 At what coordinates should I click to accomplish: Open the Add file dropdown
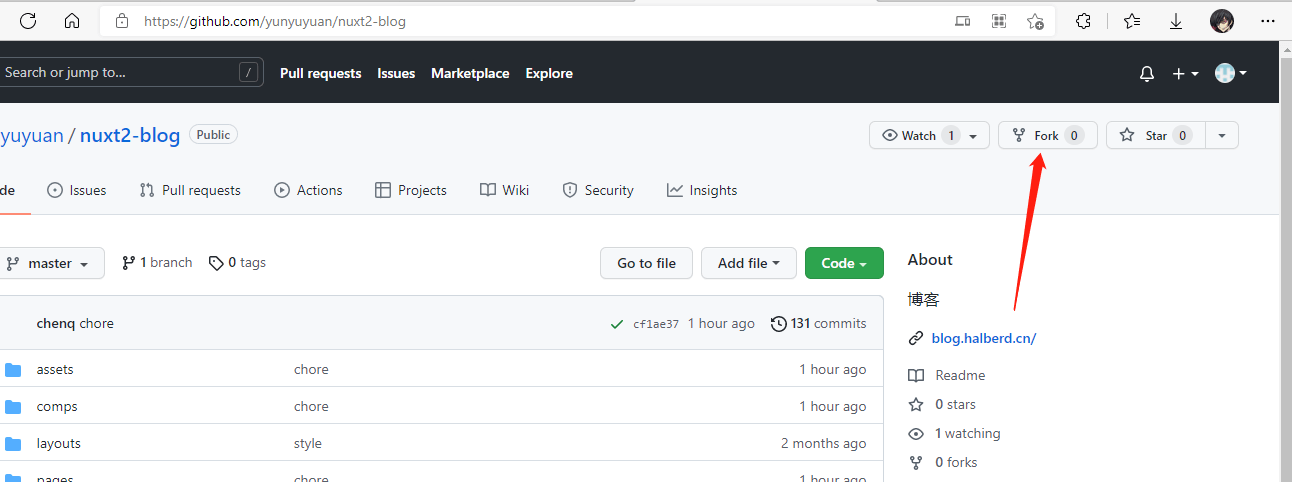tap(748, 263)
